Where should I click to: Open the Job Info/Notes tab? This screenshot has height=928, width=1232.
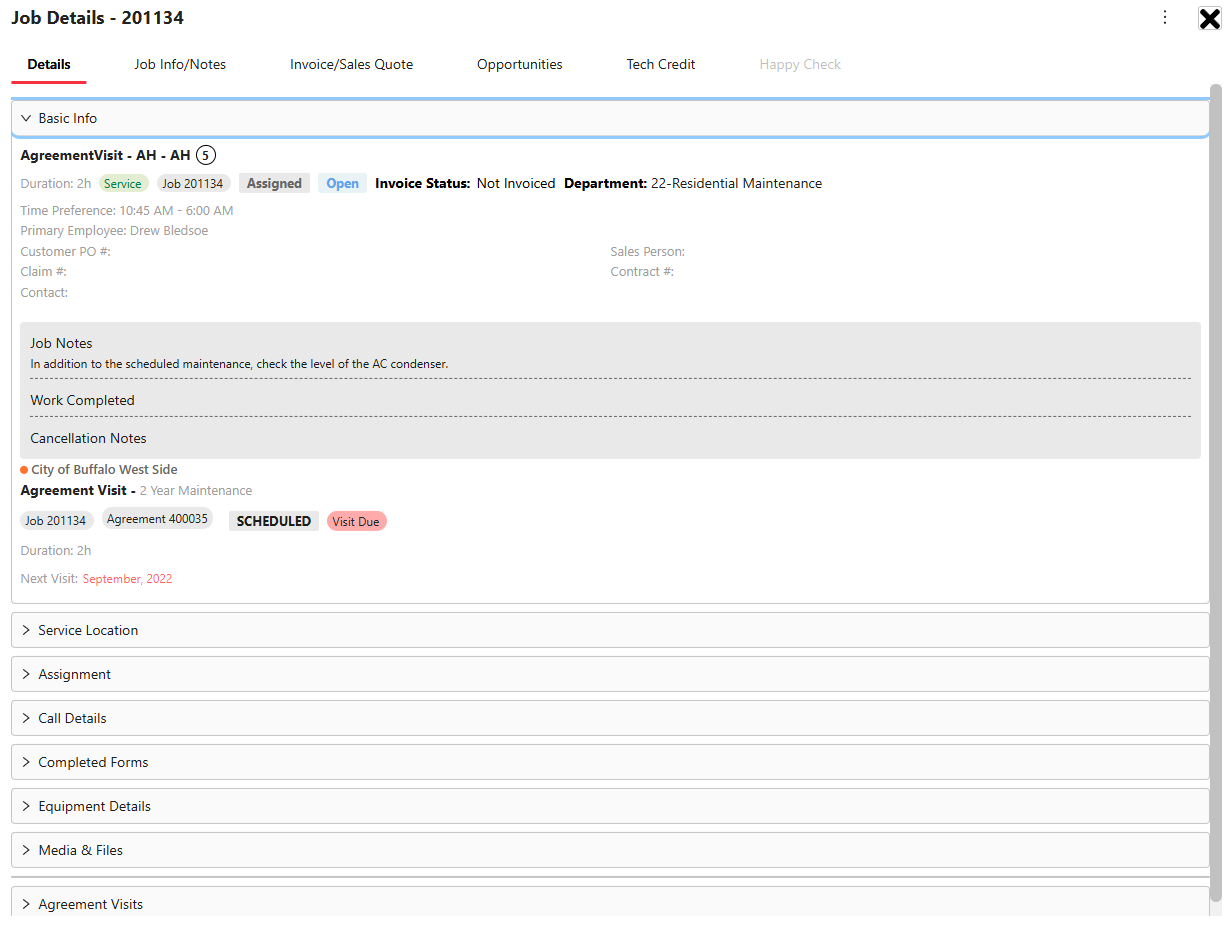tap(180, 64)
